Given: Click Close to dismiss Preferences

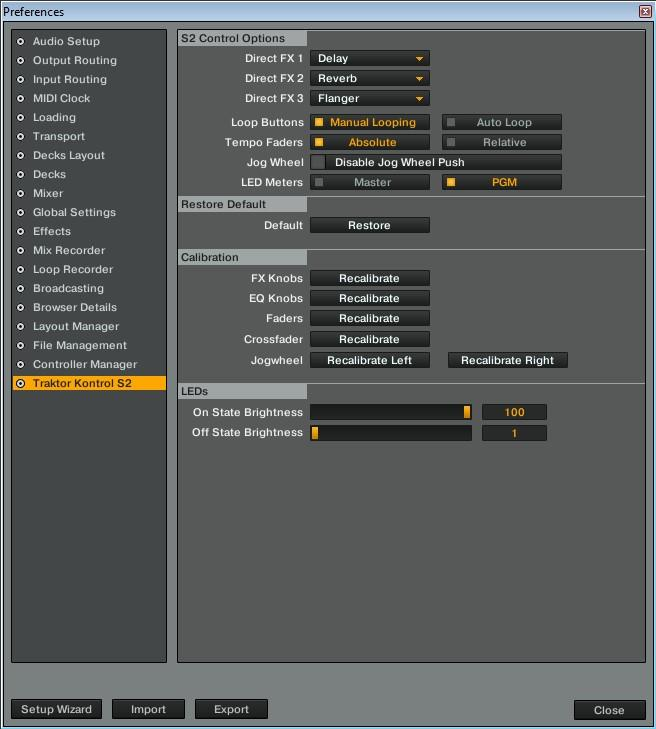Looking at the screenshot, I should tap(609, 710).
